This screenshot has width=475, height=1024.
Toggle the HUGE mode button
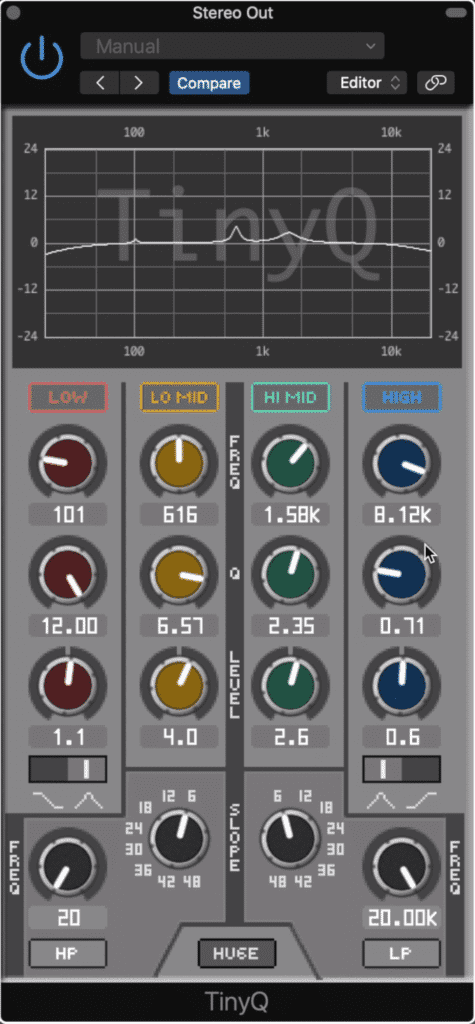[x=237, y=953]
